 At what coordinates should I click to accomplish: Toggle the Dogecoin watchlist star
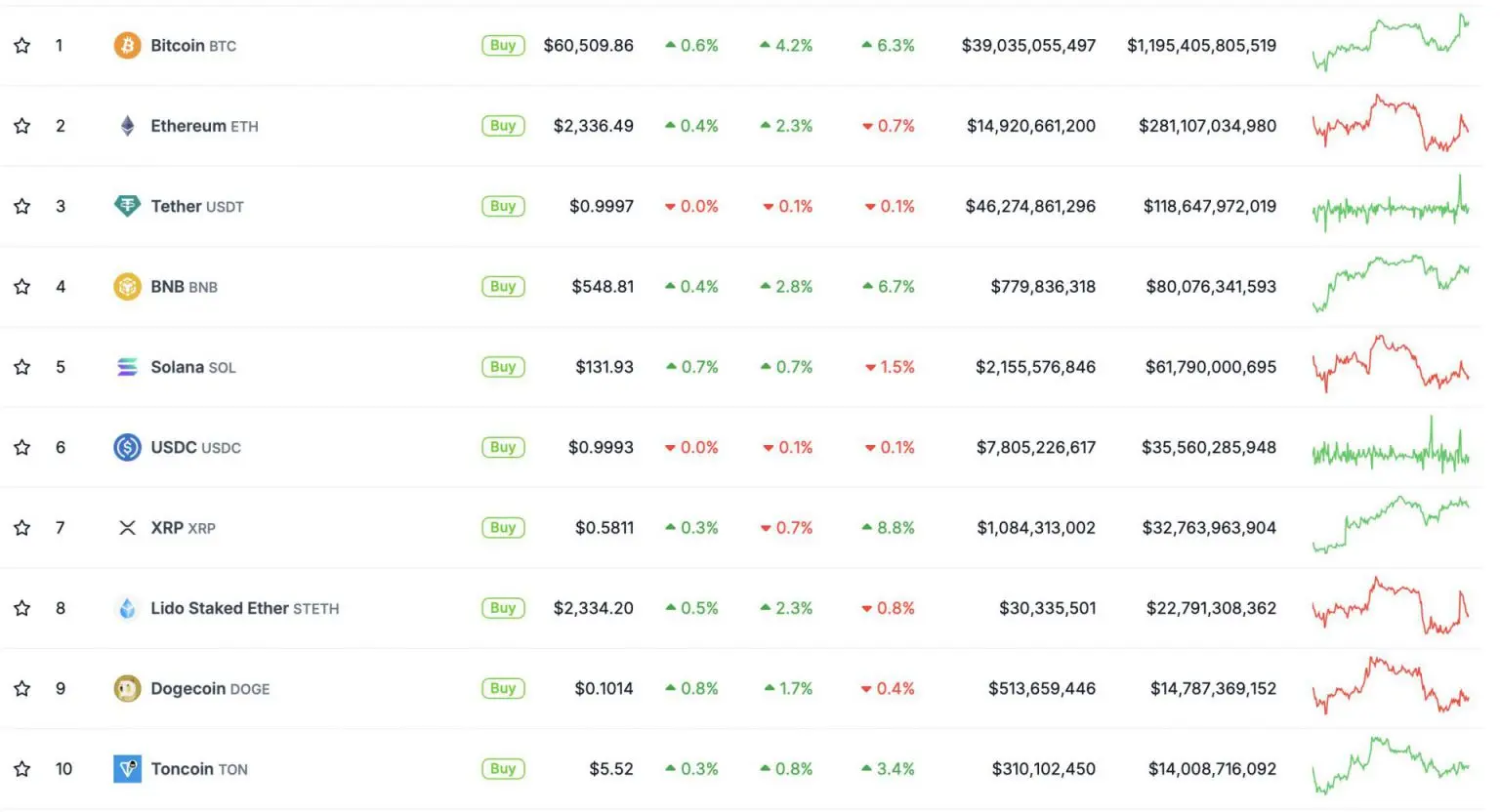coord(21,688)
